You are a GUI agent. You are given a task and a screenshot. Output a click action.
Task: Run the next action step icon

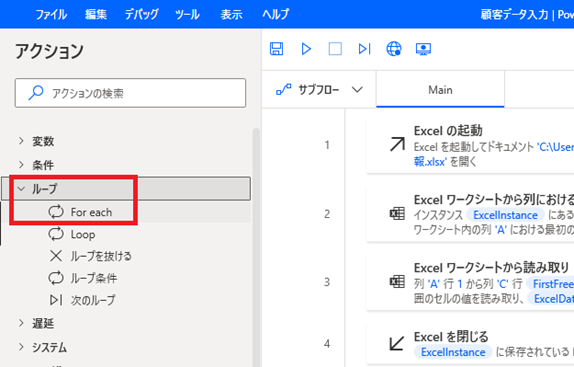click(x=364, y=49)
